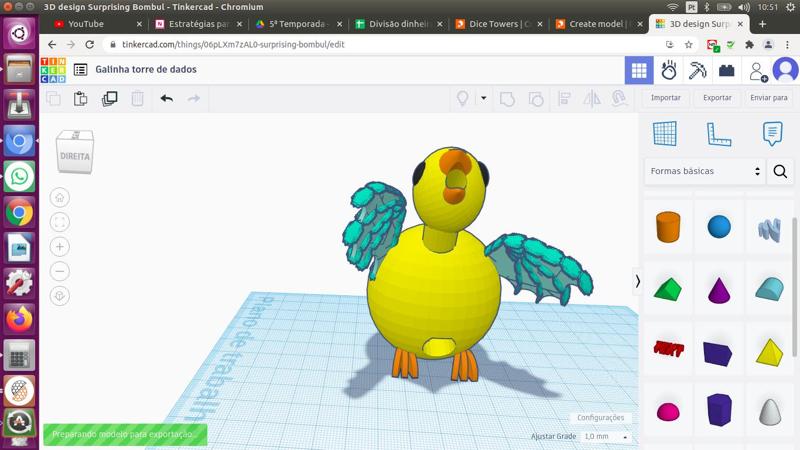Viewport: 800px width, 450px height.
Task: Pick the gray paraboloid shape
Action: [x=770, y=411]
